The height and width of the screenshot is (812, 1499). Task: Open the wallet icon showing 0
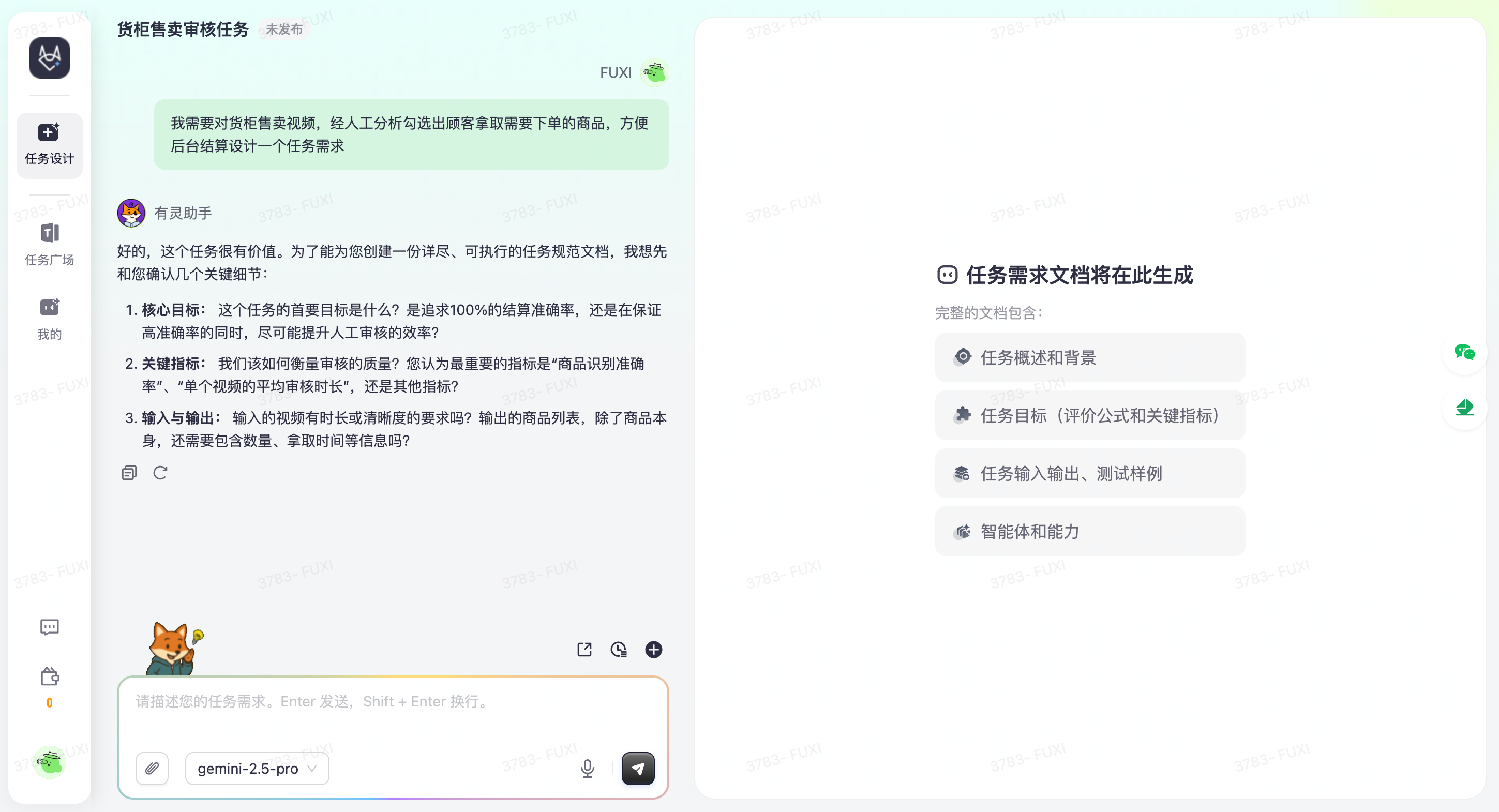[x=50, y=677]
